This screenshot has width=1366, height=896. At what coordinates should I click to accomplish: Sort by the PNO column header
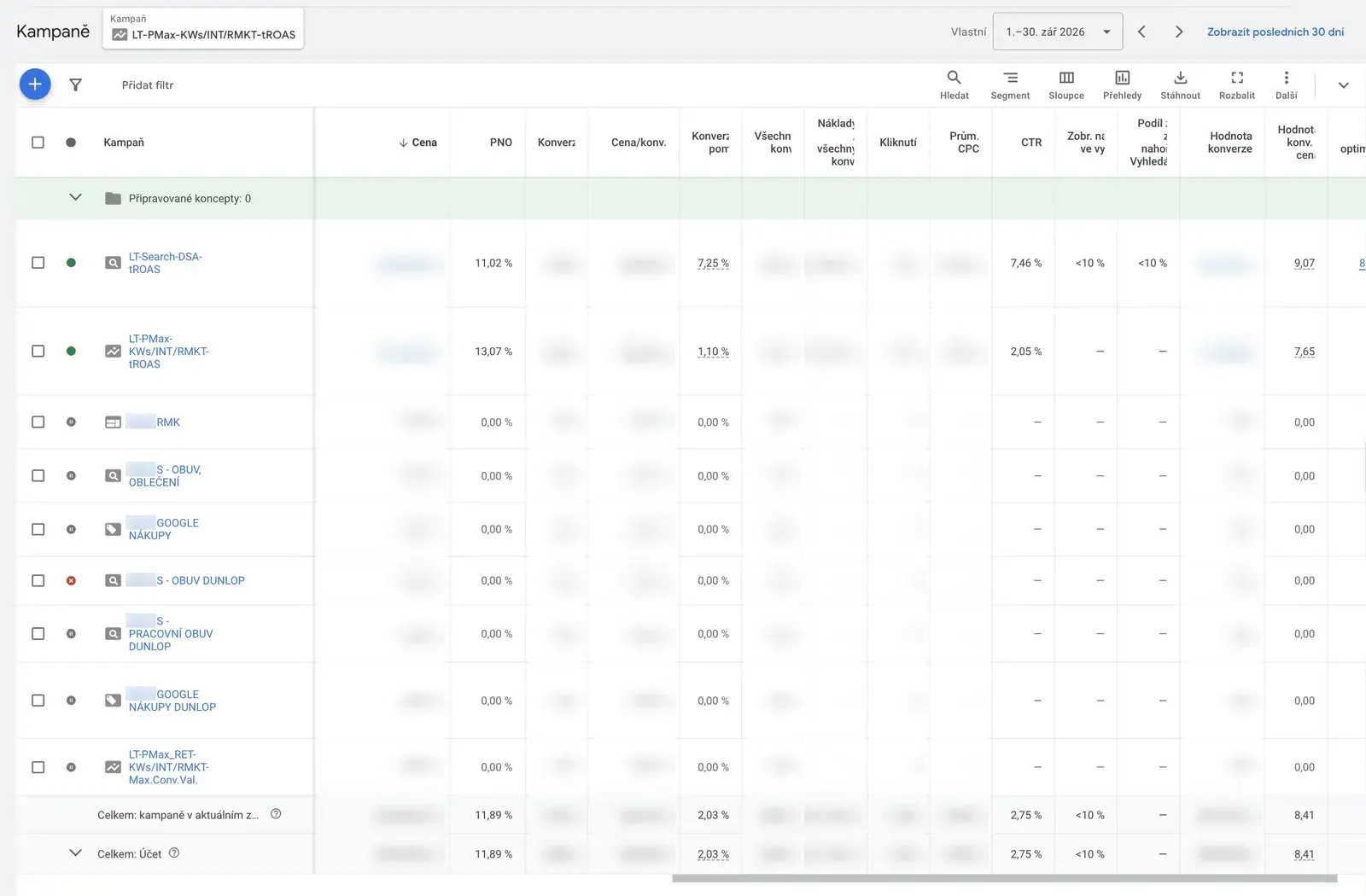(x=501, y=143)
